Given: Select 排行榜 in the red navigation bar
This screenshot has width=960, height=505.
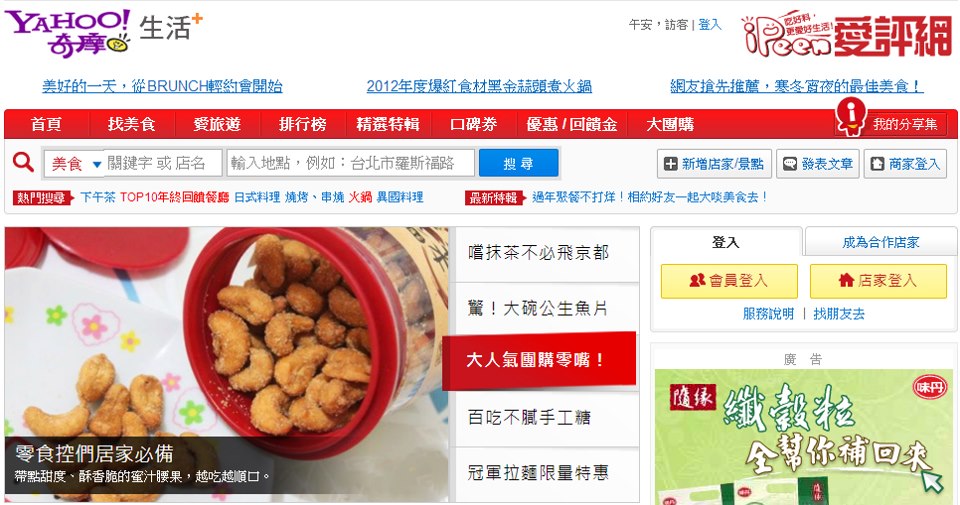Looking at the screenshot, I should click(x=302, y=124).
